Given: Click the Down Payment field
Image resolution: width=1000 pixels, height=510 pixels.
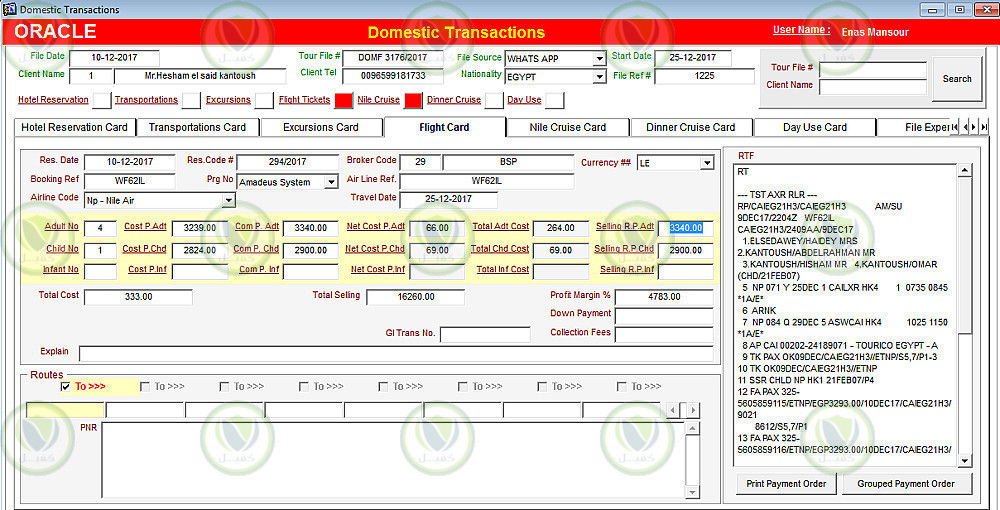Looking at the screenshot, I should [x=664, y=316].
